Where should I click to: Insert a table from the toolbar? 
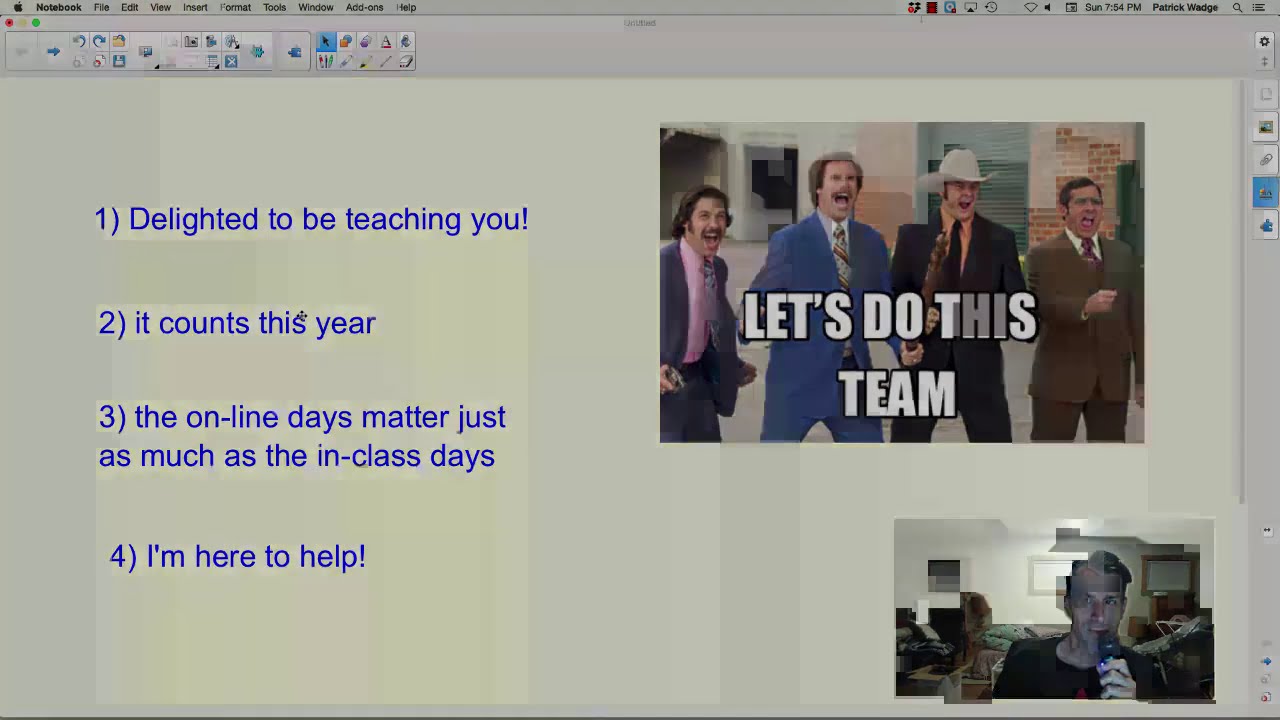212,61
